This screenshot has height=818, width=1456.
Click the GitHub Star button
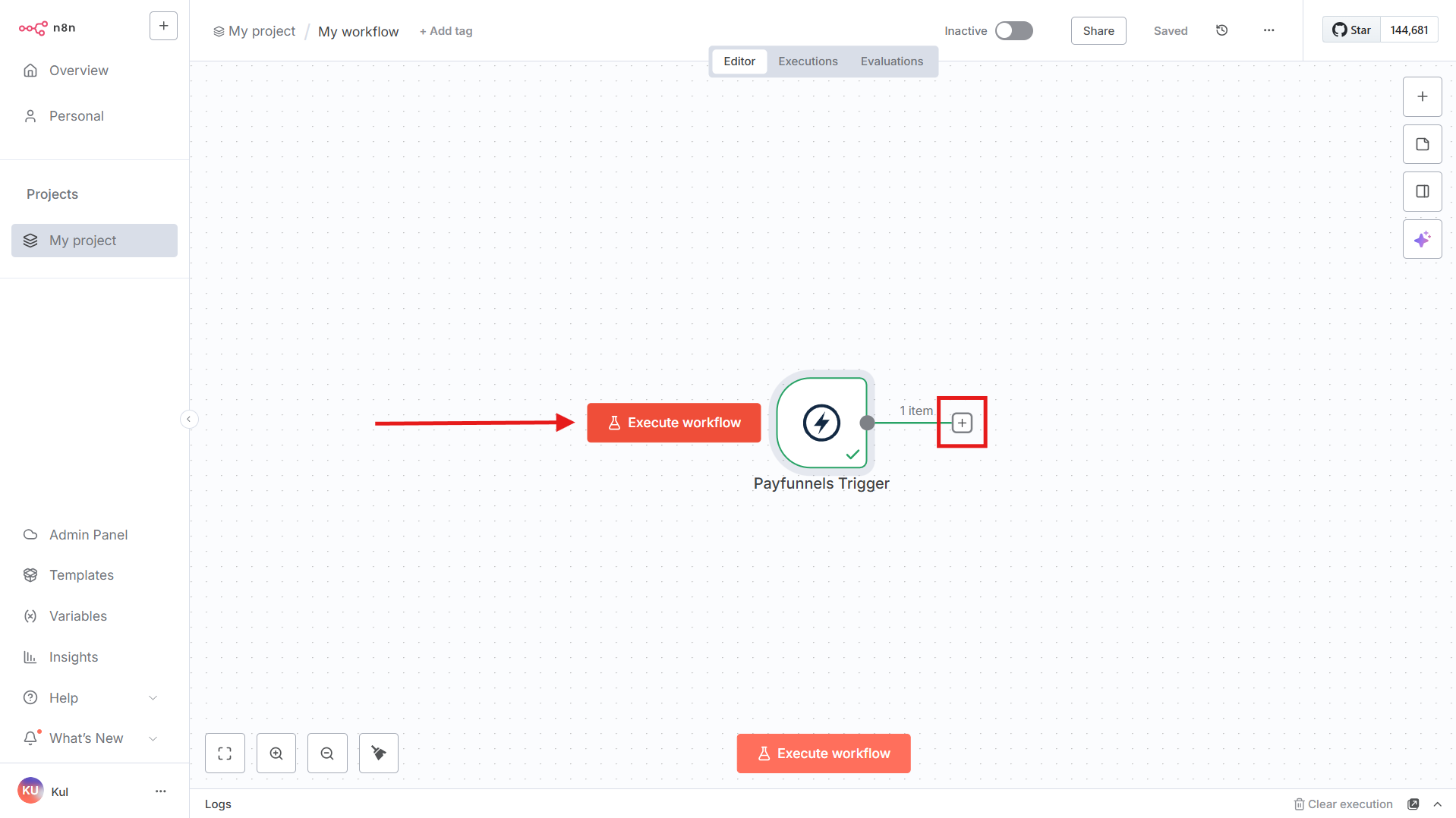coord(1351,30)
